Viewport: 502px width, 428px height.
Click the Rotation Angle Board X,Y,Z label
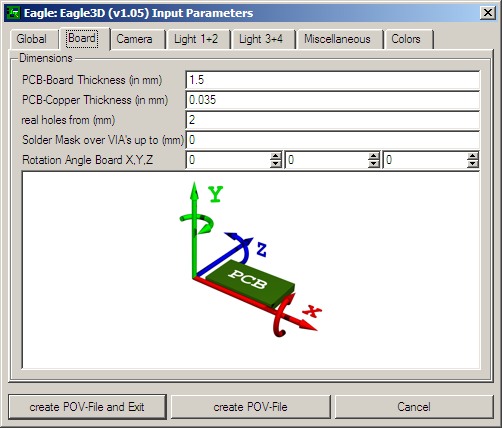tap(88, 160)
